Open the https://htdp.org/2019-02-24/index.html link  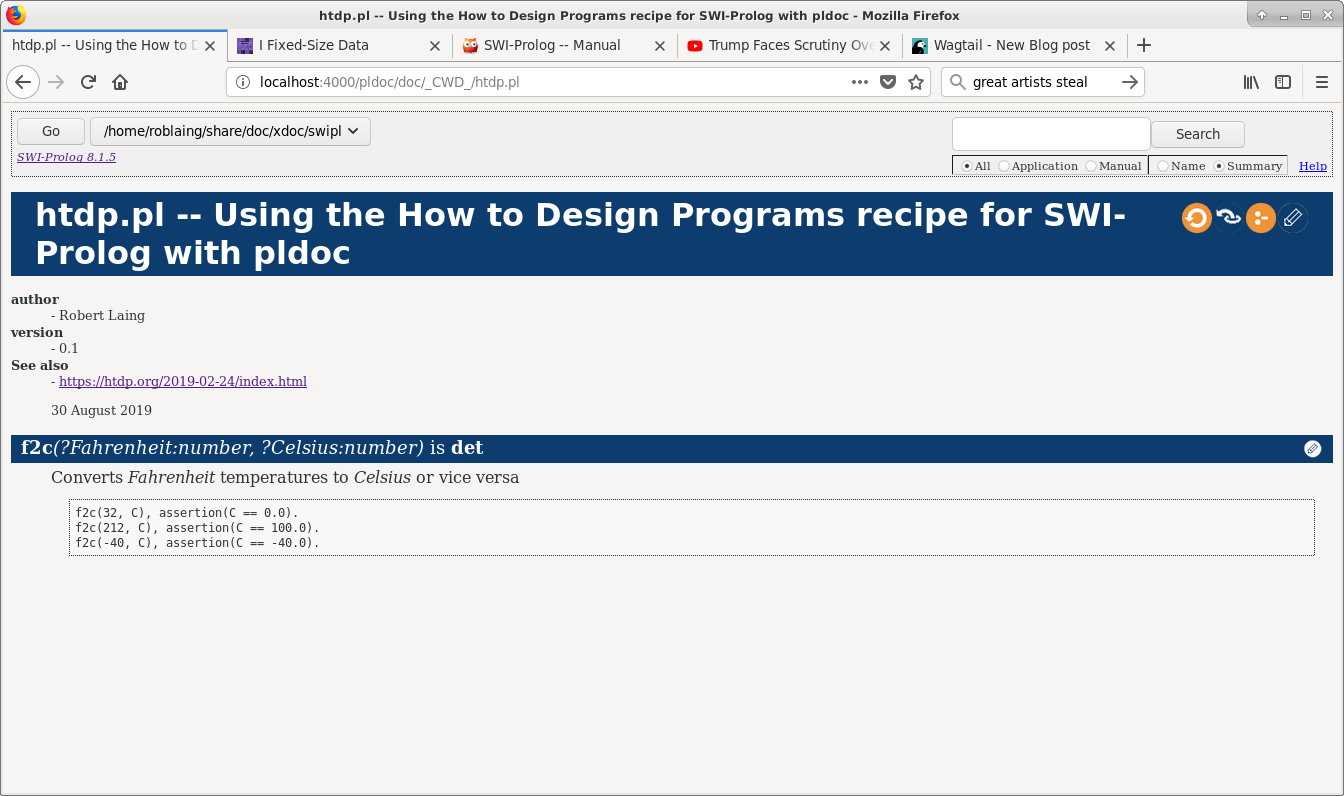183,381
